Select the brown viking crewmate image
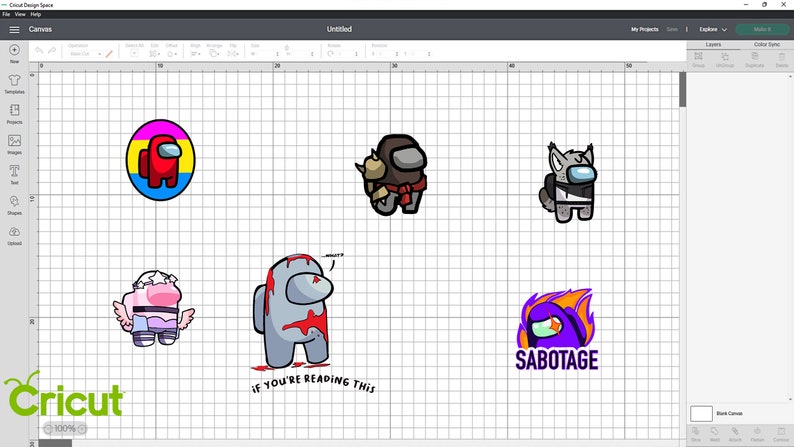The image size is (794, 447). (x=392, y=175)
